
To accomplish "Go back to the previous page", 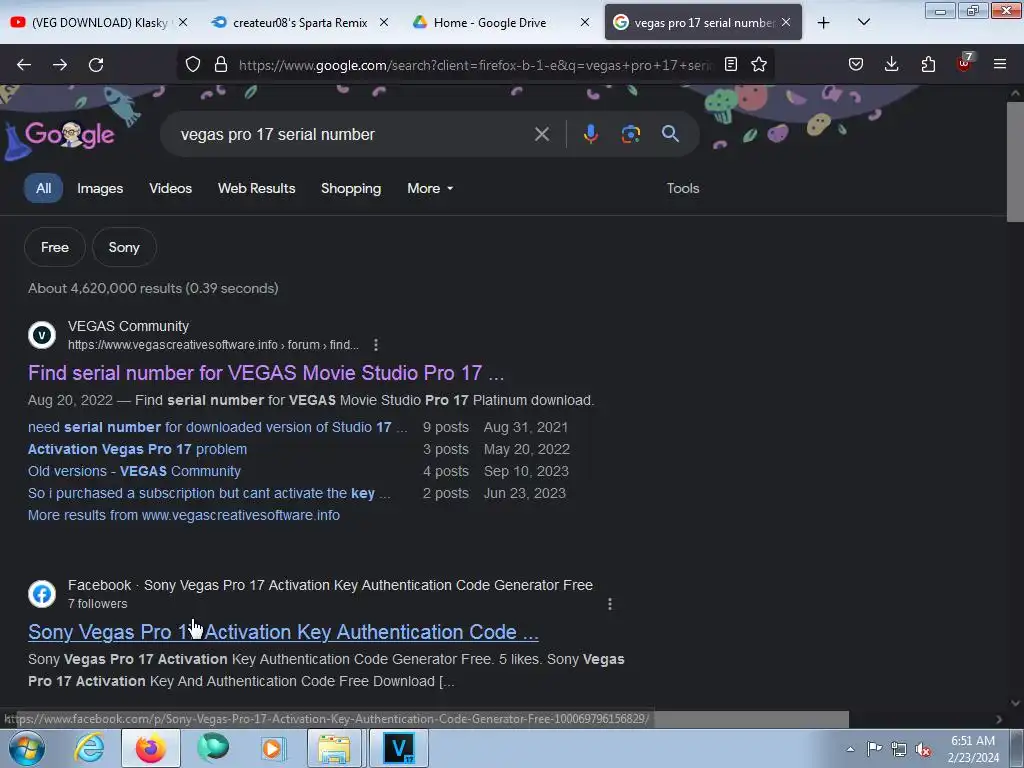I will click(x=24, y=65).
